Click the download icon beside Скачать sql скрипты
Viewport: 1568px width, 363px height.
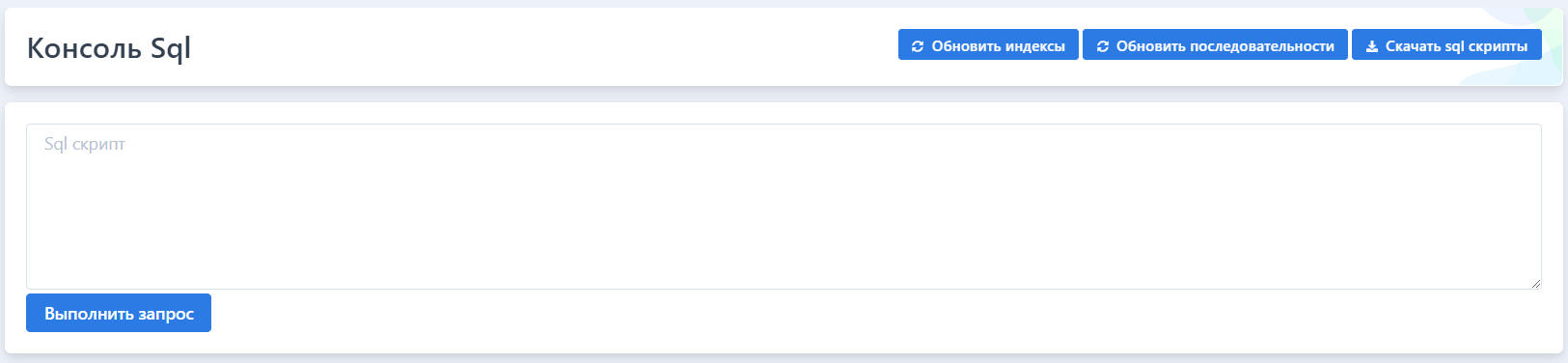coord(1372,46)
